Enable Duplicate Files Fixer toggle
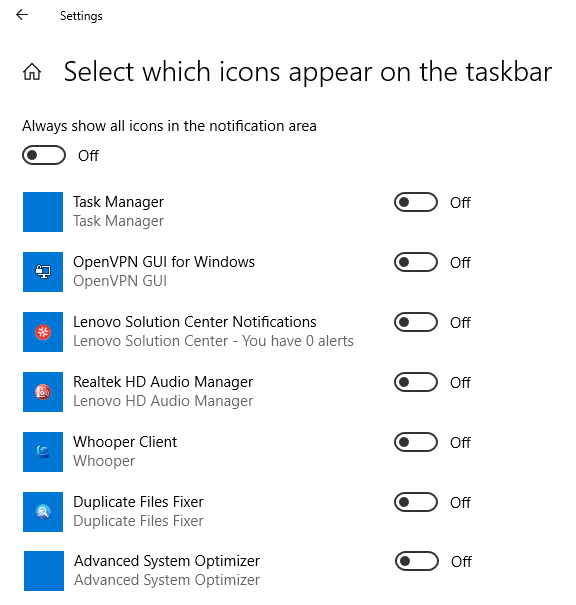576x605 pixels. click(x=416, y=502)
